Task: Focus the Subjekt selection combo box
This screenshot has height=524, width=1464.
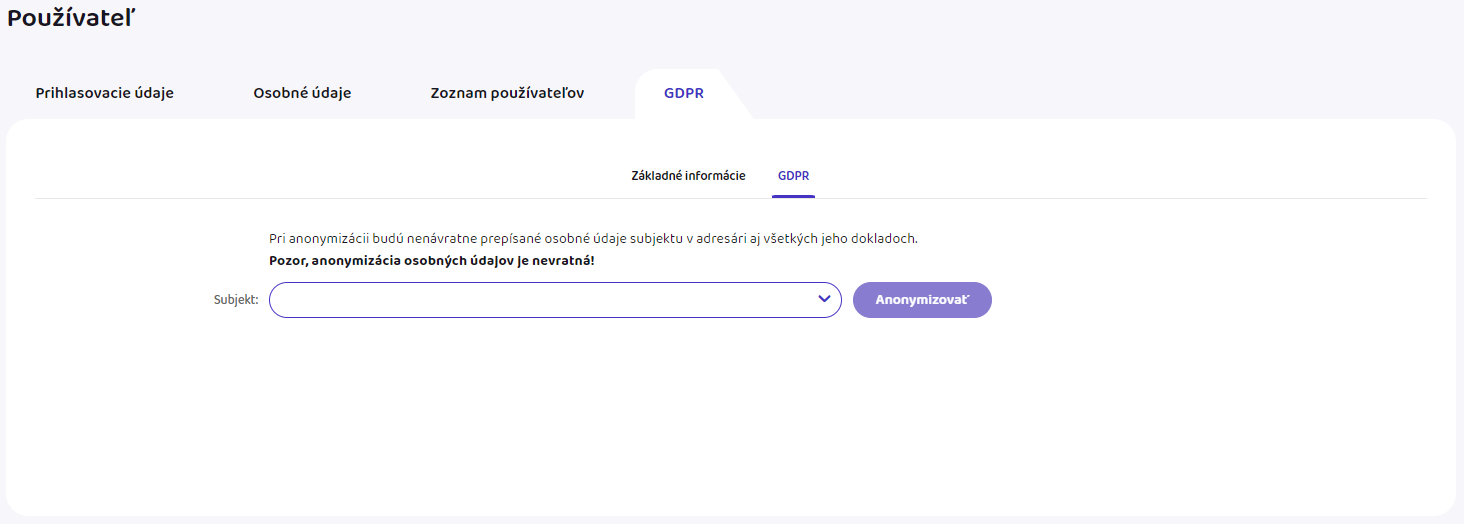Action: coord(540,300)
